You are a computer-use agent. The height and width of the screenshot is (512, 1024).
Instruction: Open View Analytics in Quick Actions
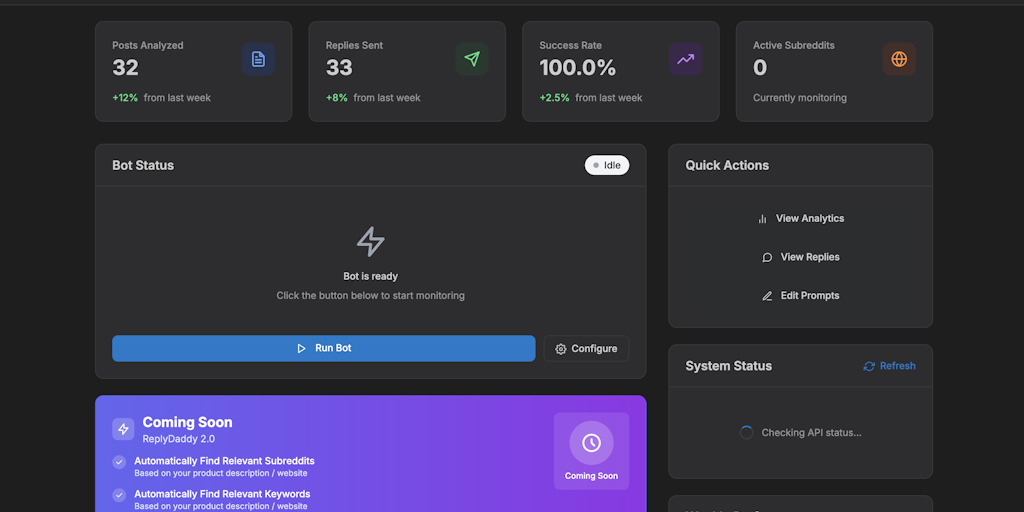pos(800,218)
